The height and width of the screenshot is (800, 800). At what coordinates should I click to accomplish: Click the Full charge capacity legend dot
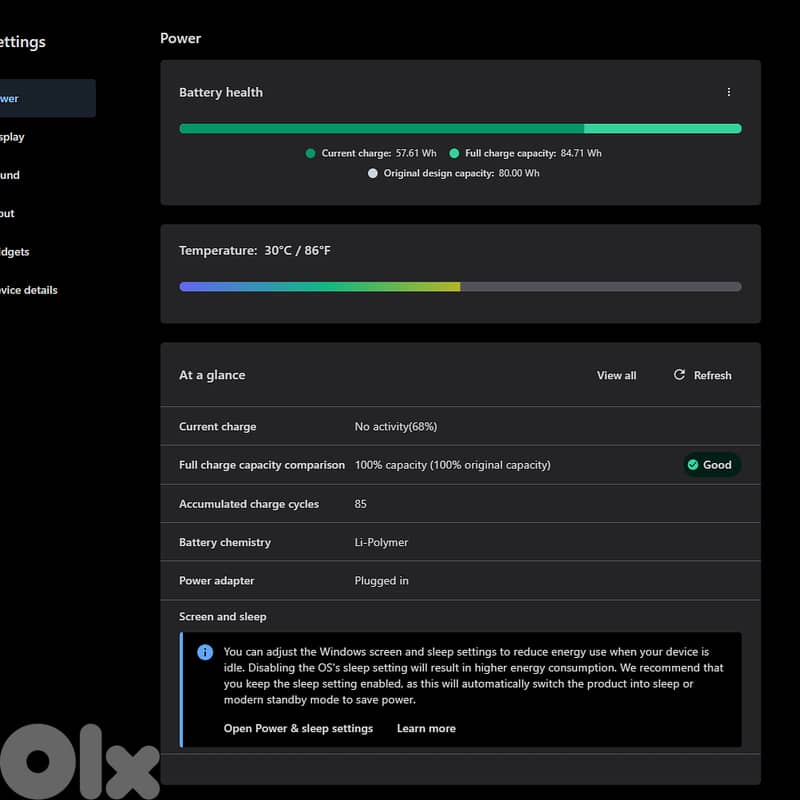tap(454, 153)
